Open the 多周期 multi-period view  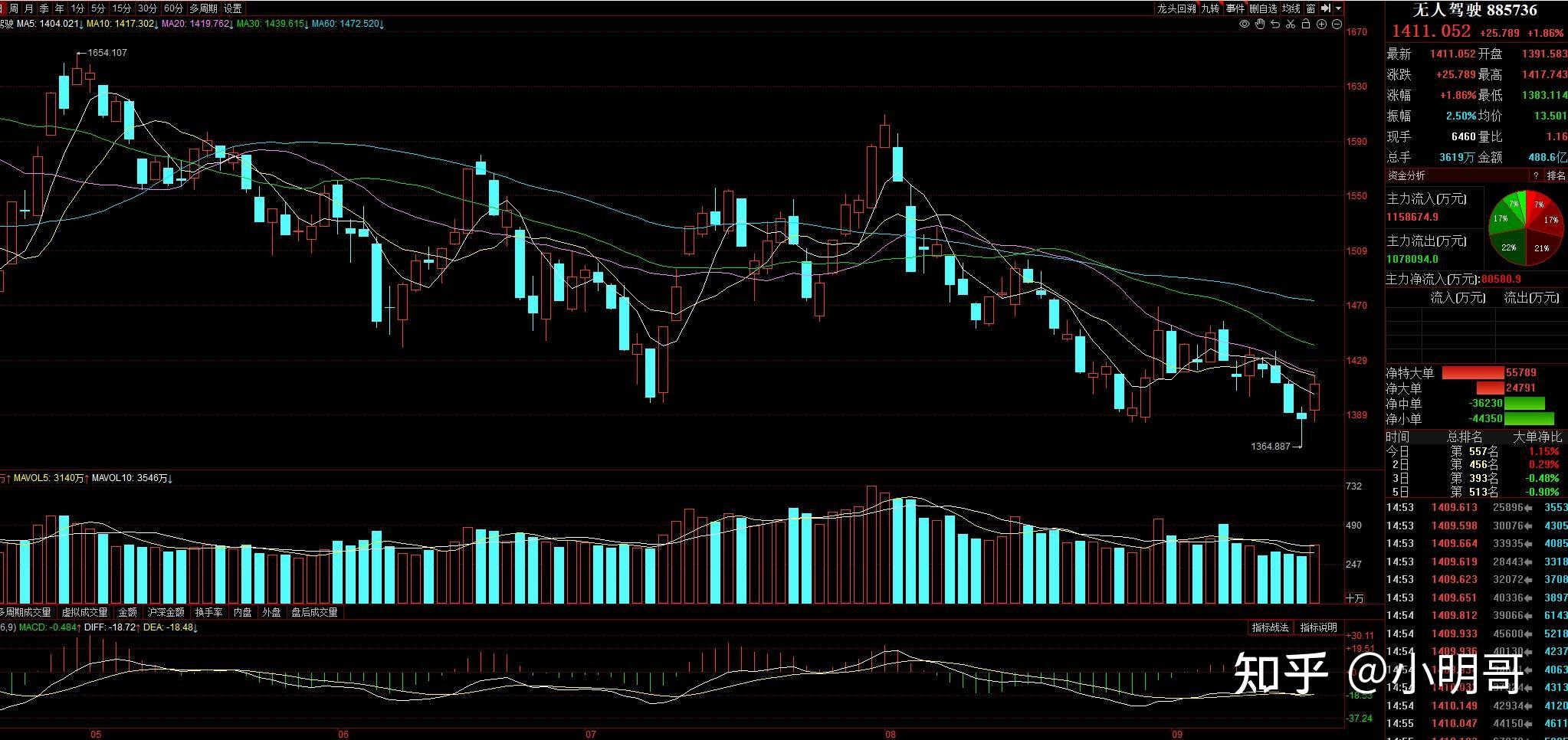tap(203, 8)
